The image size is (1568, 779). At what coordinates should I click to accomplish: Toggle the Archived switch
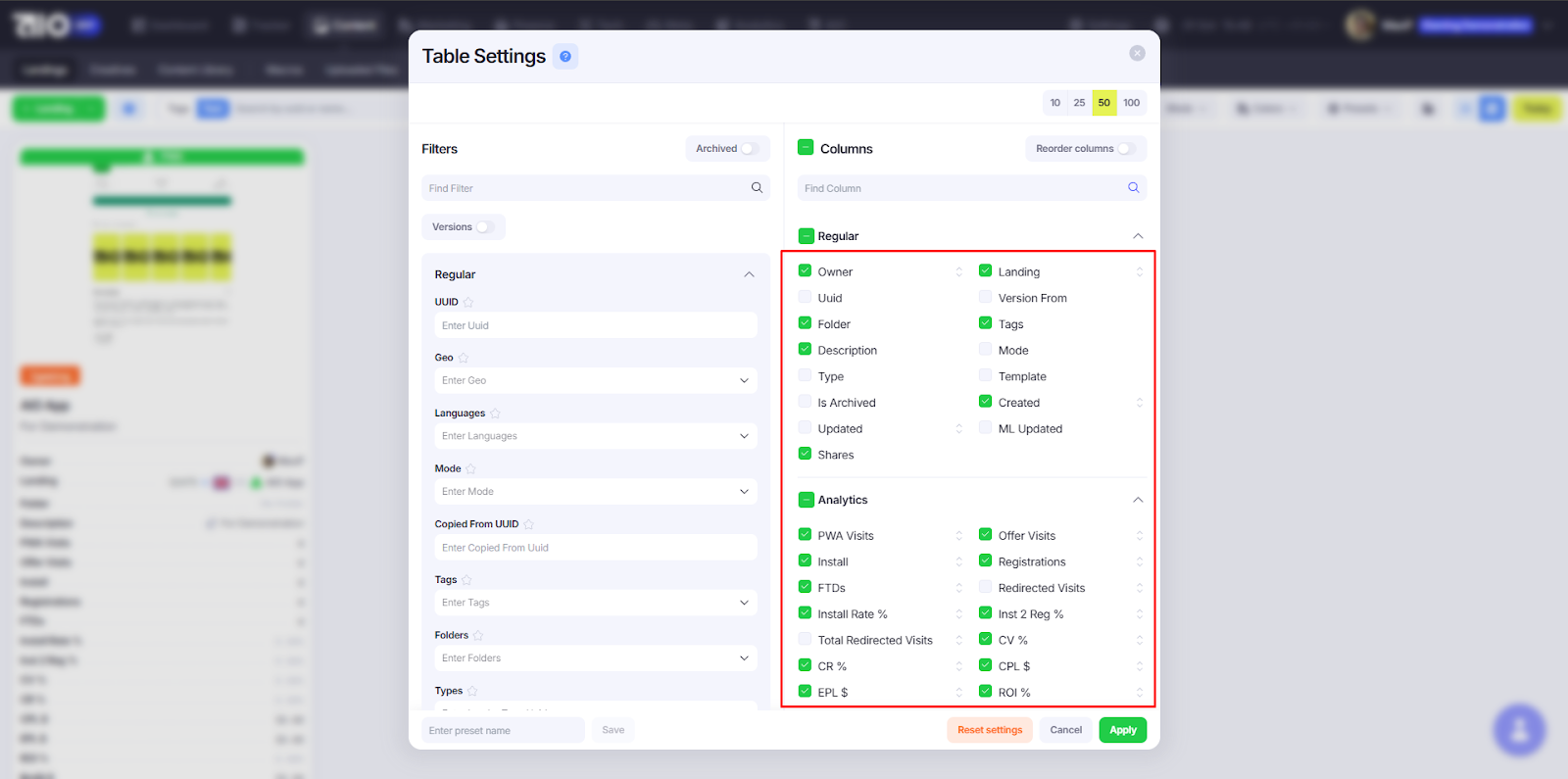point(749,149)
